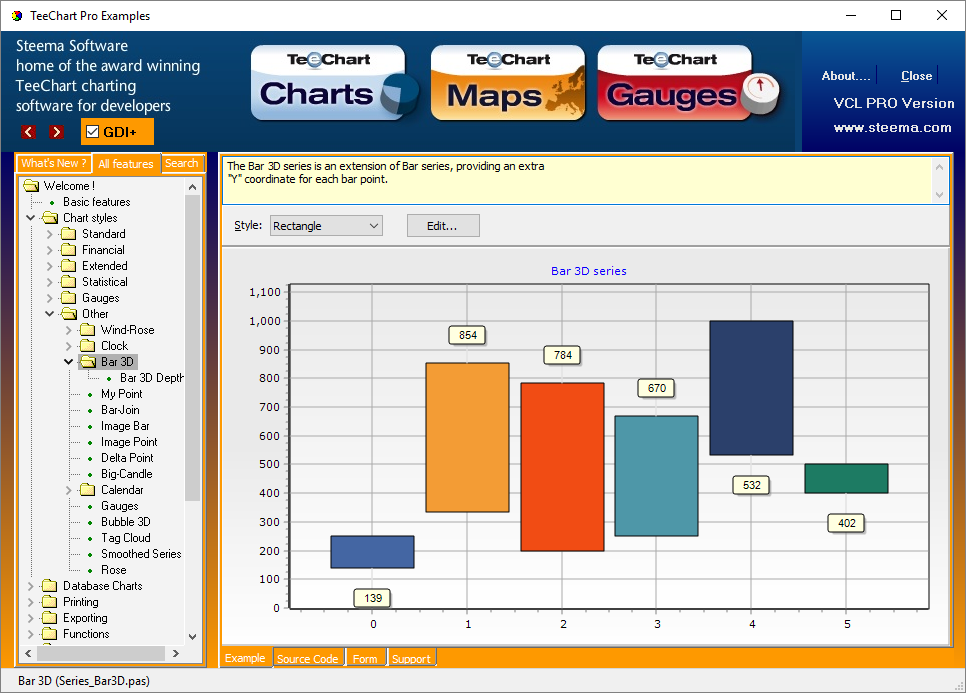Switch to the All features tab
966x693 pixels.
(x=126, y=164)
